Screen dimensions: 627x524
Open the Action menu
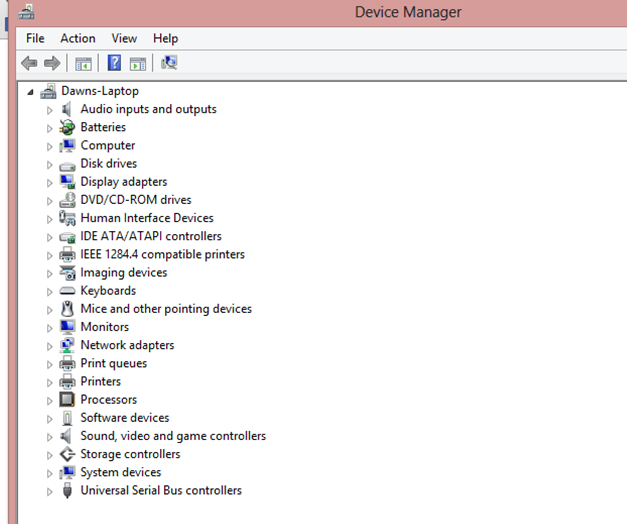click(x=78, y=38)
